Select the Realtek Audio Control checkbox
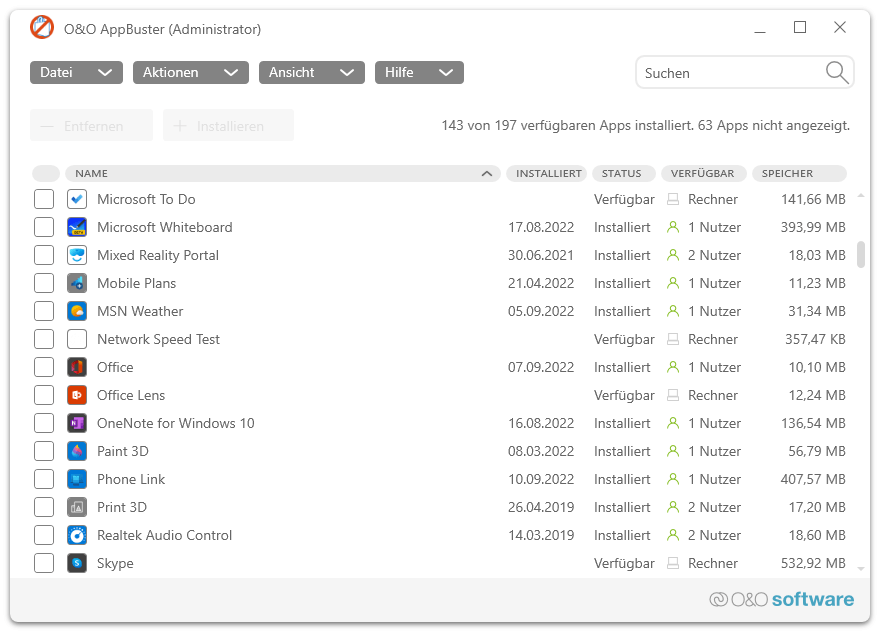The image size is (880, 632). (44, 535)
